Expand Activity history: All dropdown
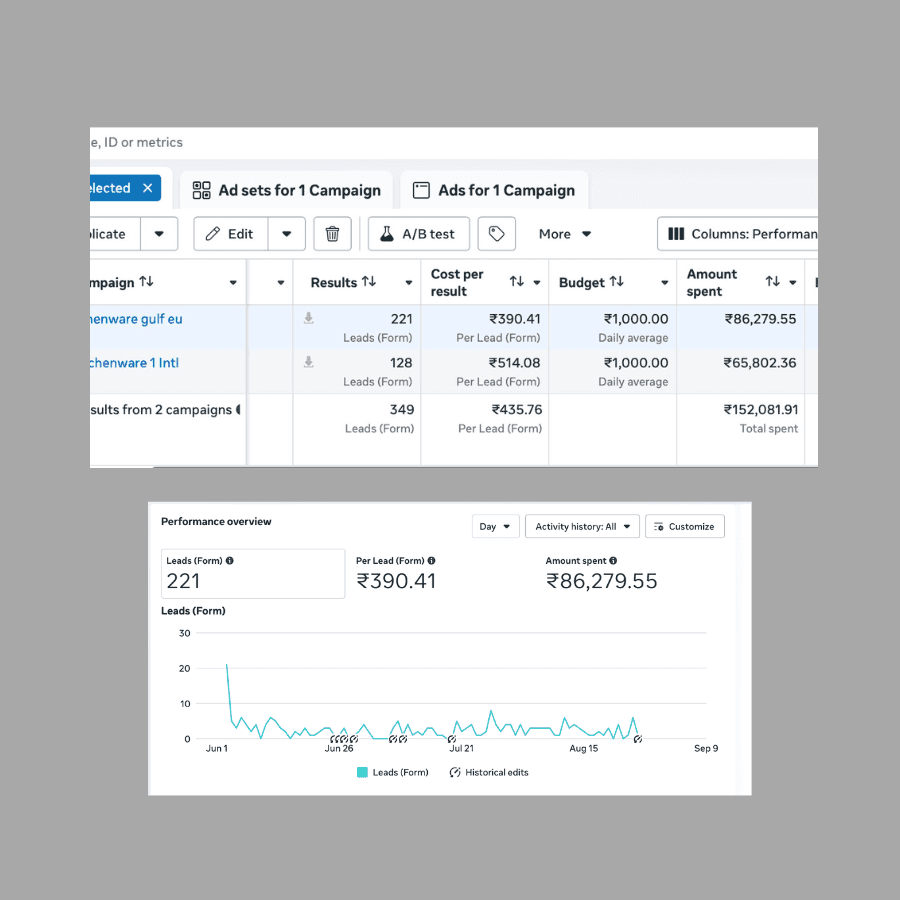This screenshot has width=900, height=900. tap(582, 526)
